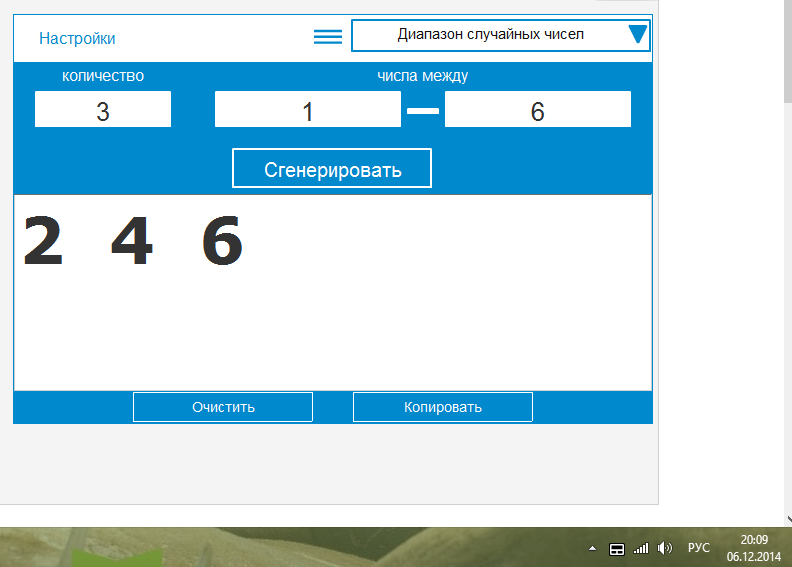Expand the 'Диапазон случайных чисел' combo box
Viewport: 792px width, 567px height.
[x=490, y=35]
